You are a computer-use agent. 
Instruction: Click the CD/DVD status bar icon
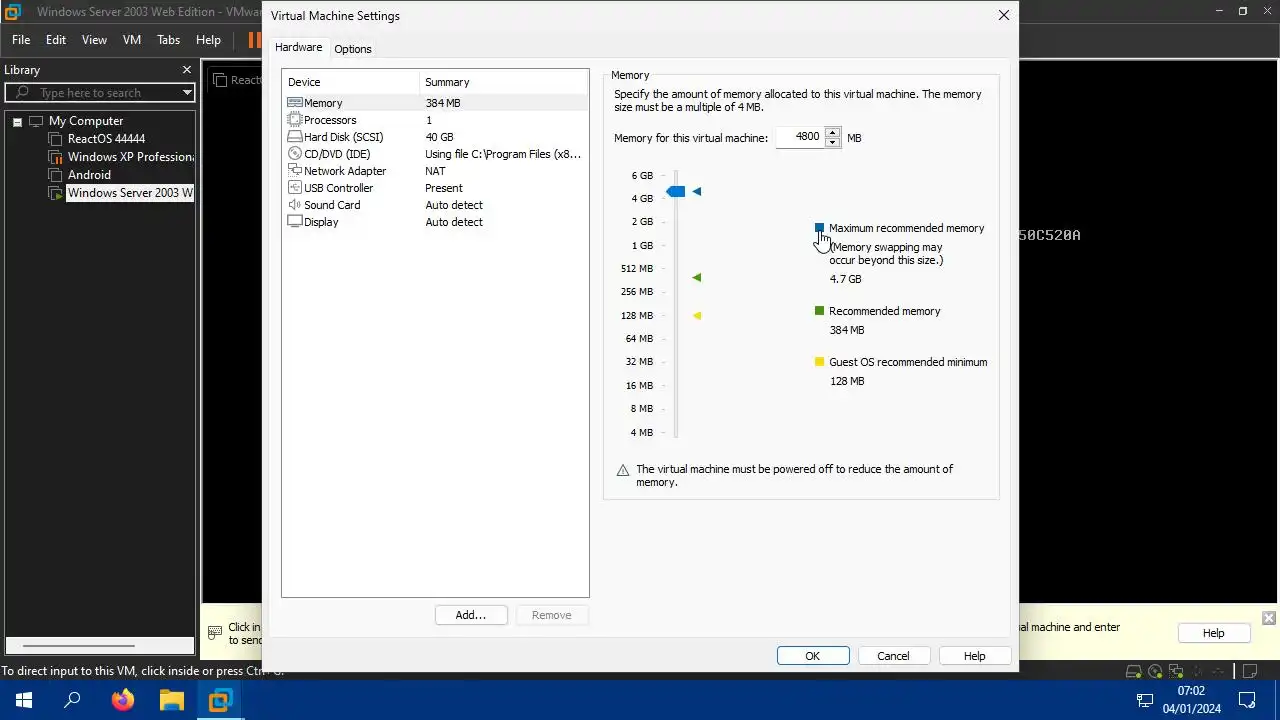tap(1155, 671)
